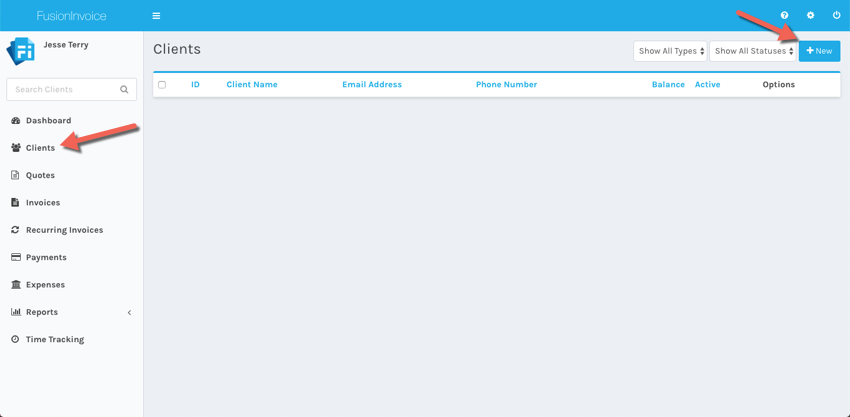Image resolution: width=850 pixels, height=417 pixels.
Task: Click the hamburger menu toggle icon
Action: [156, 16]
